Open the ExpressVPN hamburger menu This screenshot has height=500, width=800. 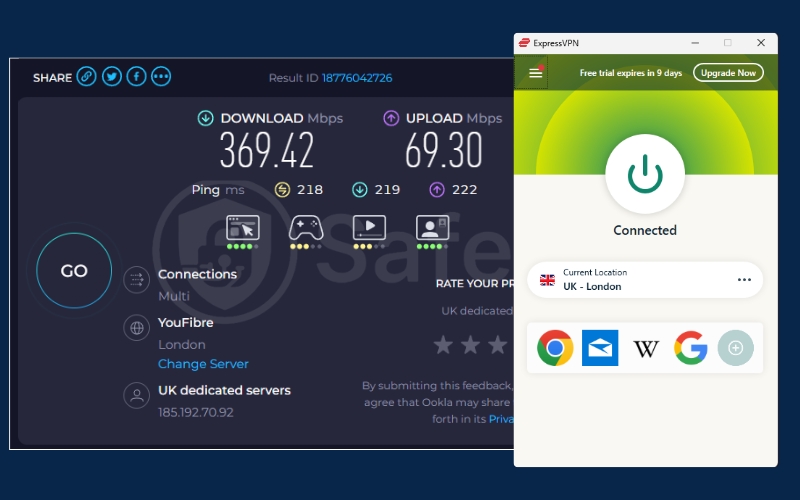point(536,73)
